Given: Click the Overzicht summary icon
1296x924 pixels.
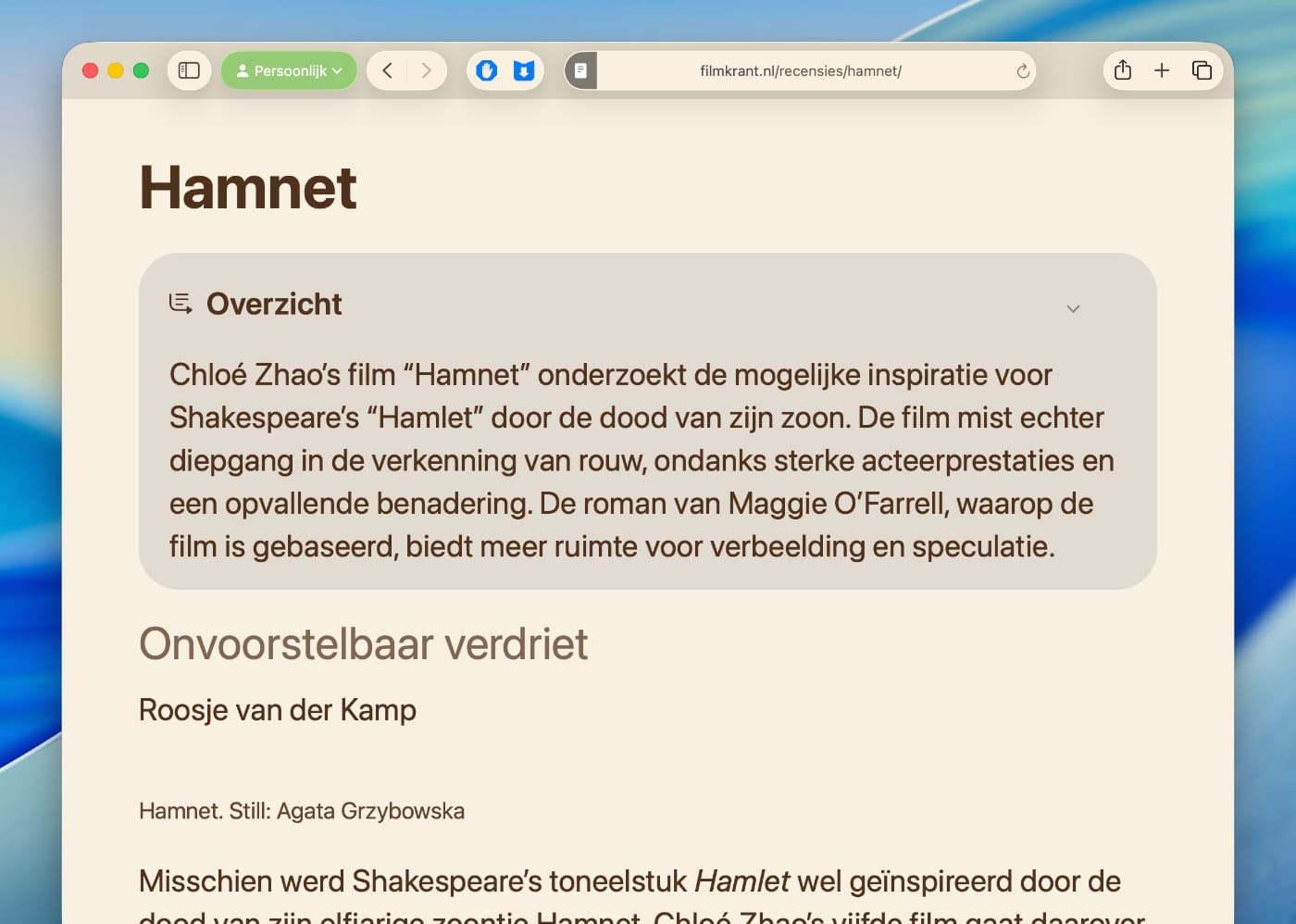Looking at the screenshot, I should pyautogui.click(x=181, y=304).
